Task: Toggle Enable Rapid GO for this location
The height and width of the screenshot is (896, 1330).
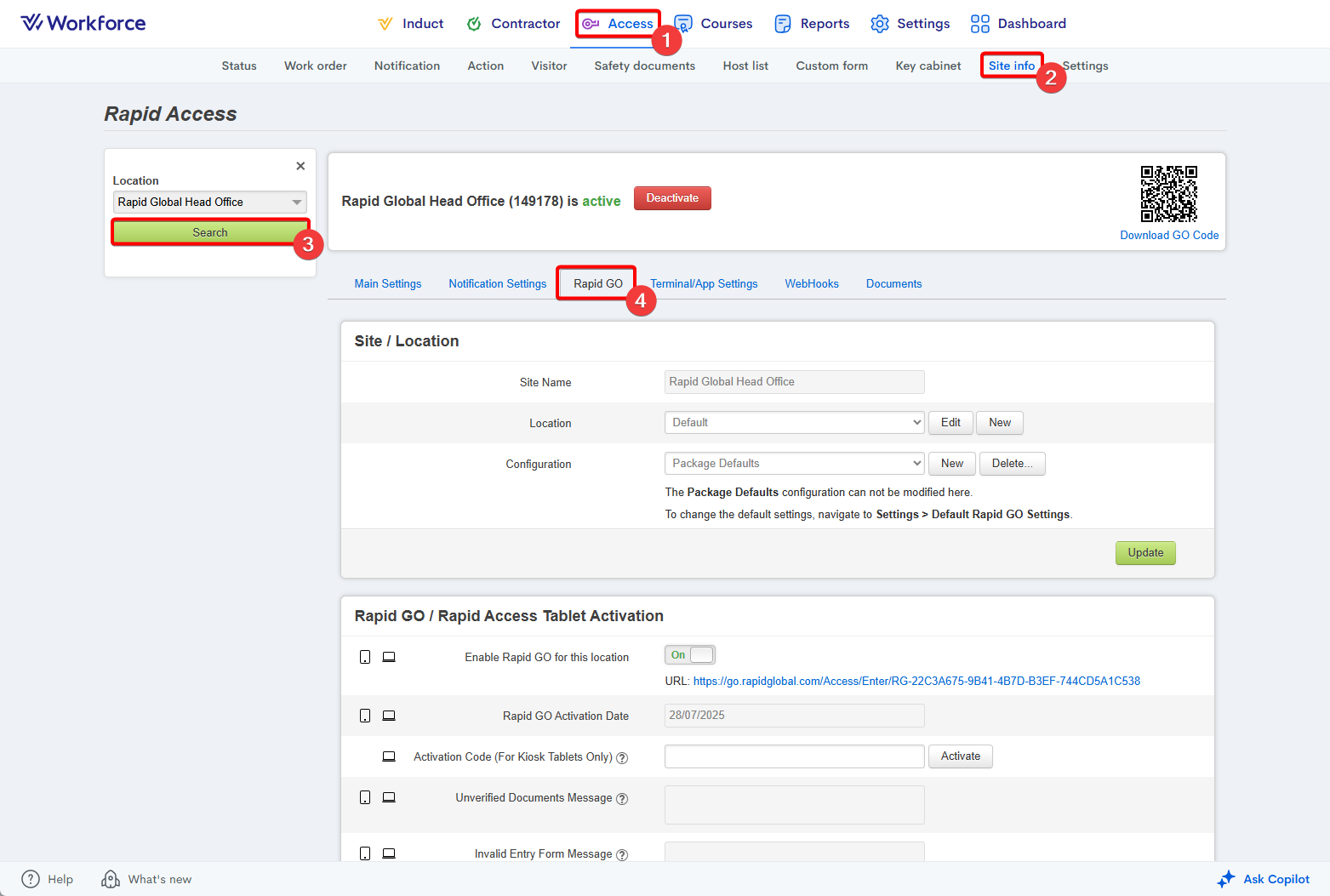Action: tap(689, 655)
